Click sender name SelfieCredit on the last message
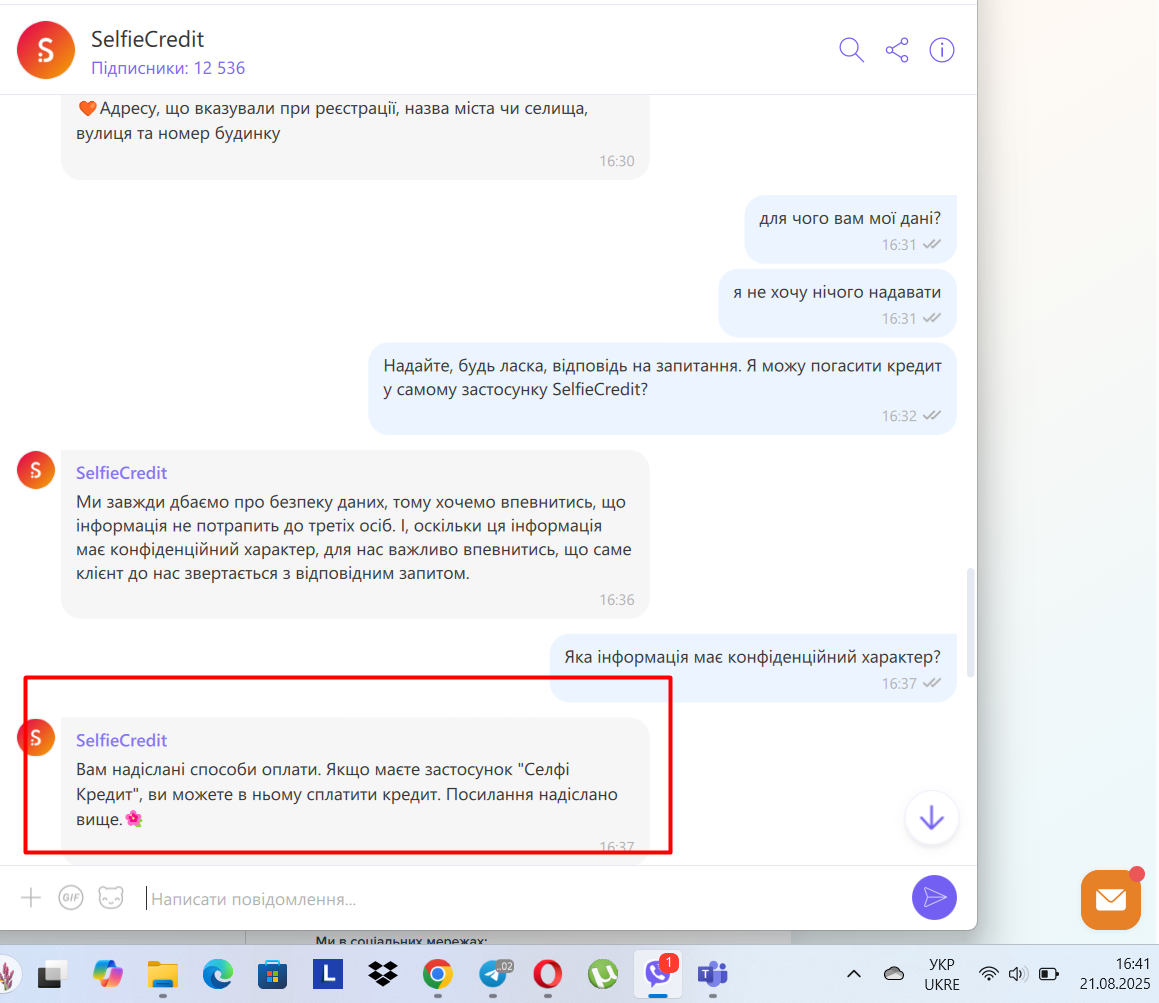The height and width of the screenshot is (1003, 1159). 121,740
